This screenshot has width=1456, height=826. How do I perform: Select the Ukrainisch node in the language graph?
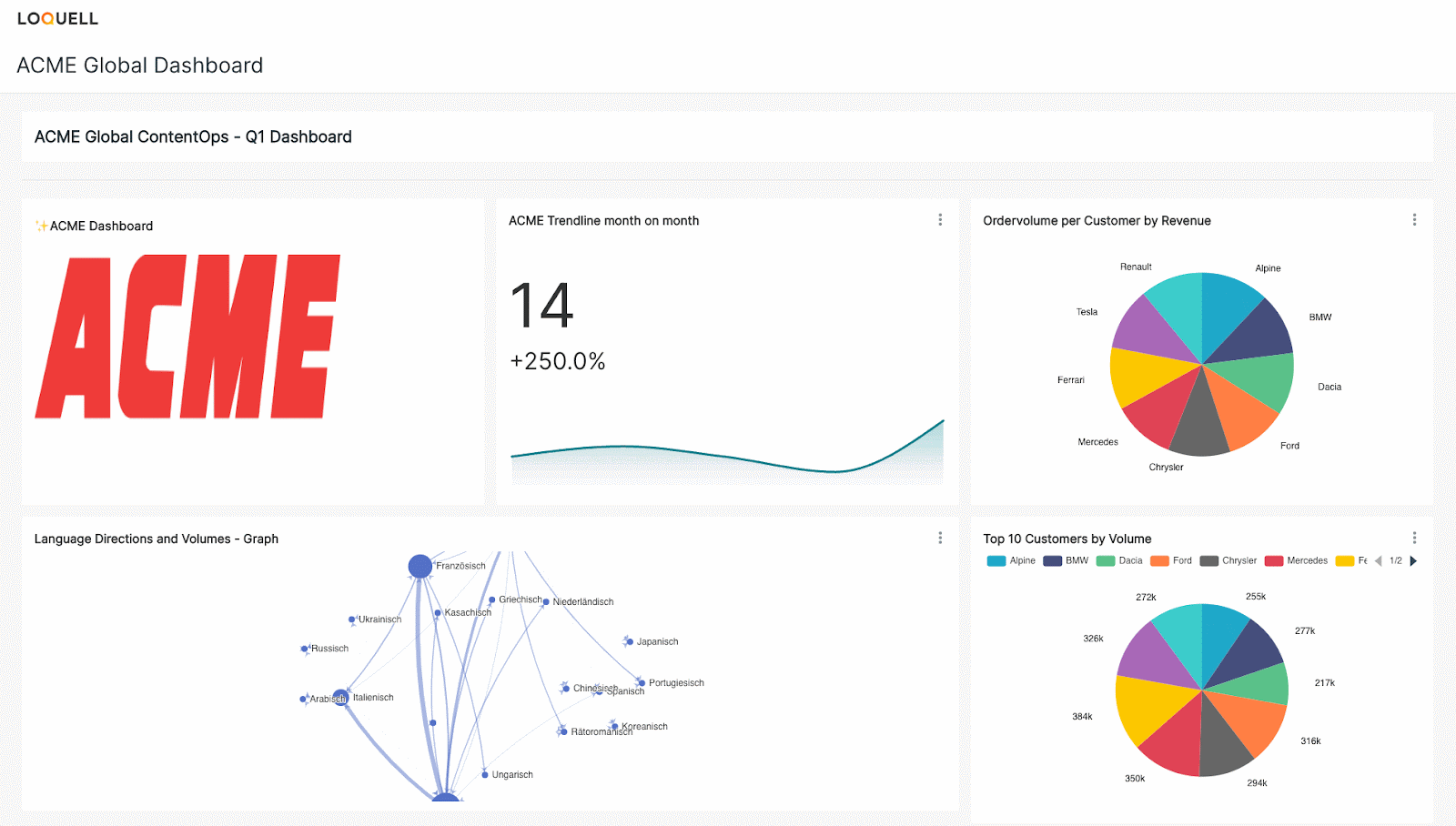tap(352, 620)
